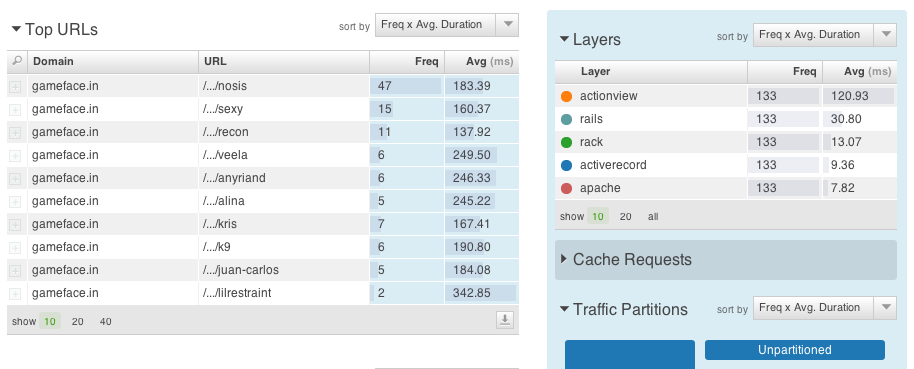
Task: Click the download icon below the URL table
Action: tap(505, 320)
